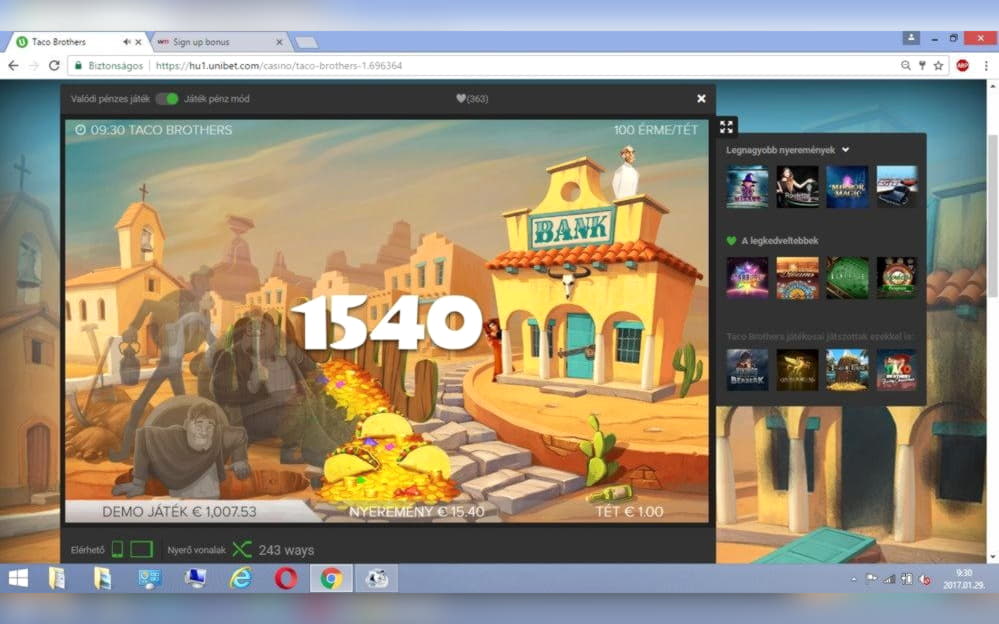The height and width of the screenshot is (624, 999).
Task: Open the green roulette table thumbnail
Action: (847, 278)
